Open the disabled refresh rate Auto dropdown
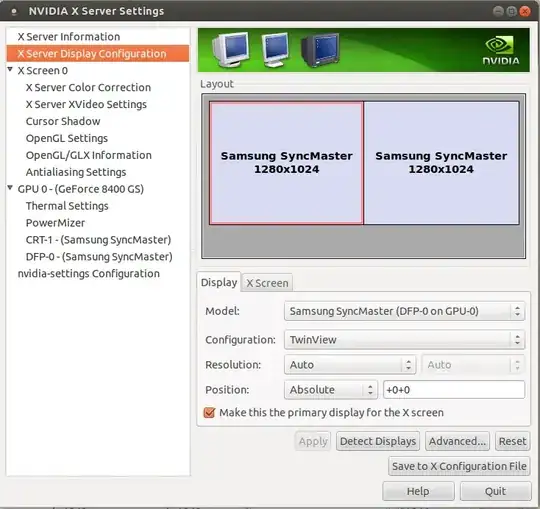Screen dimensions: 540x509 click(473, 365)
